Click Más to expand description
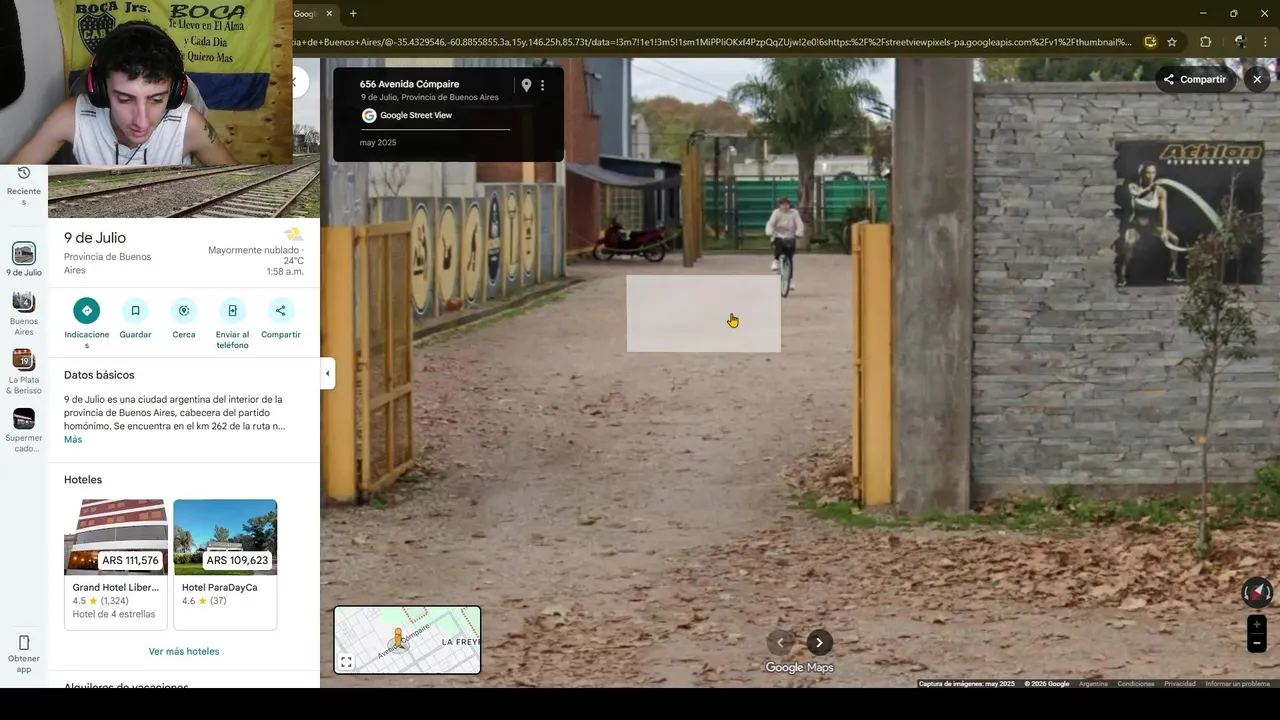Viewport: 1280px width, 720px height. [73, 440]
